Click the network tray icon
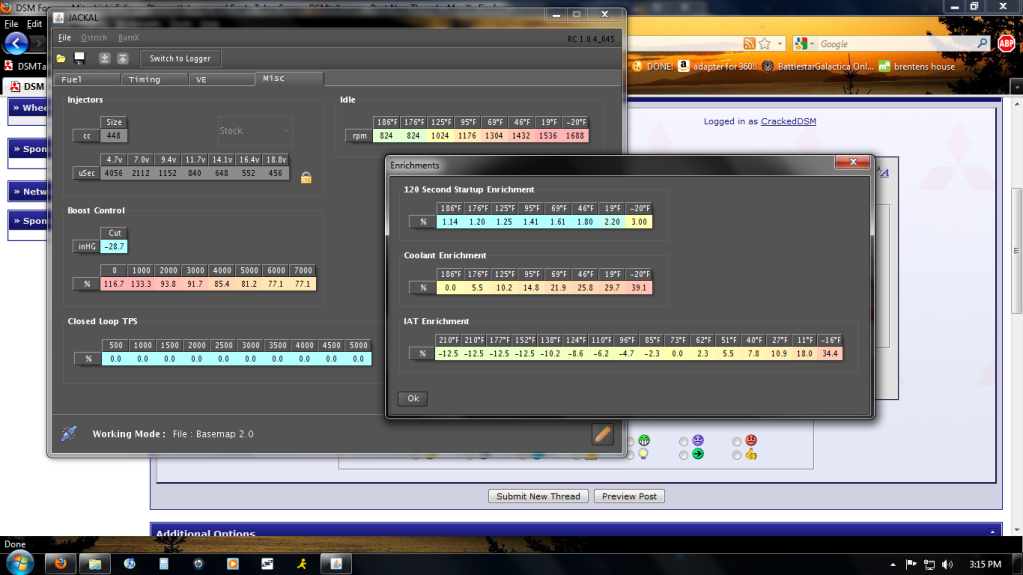This screenshot has height=575, width=1023. (x=930, y=565)
